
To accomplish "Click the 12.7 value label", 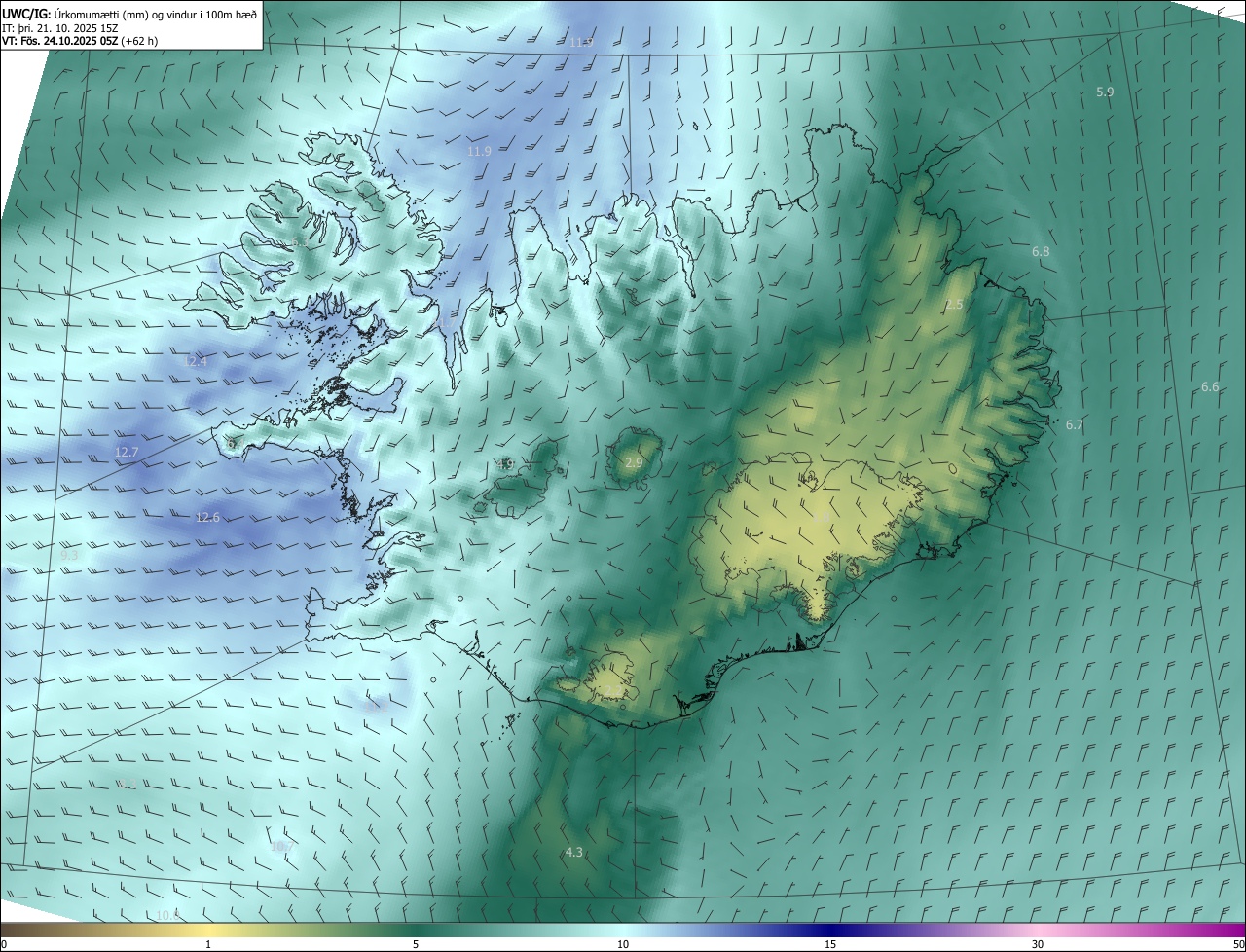I will click(x=127, y=452).
